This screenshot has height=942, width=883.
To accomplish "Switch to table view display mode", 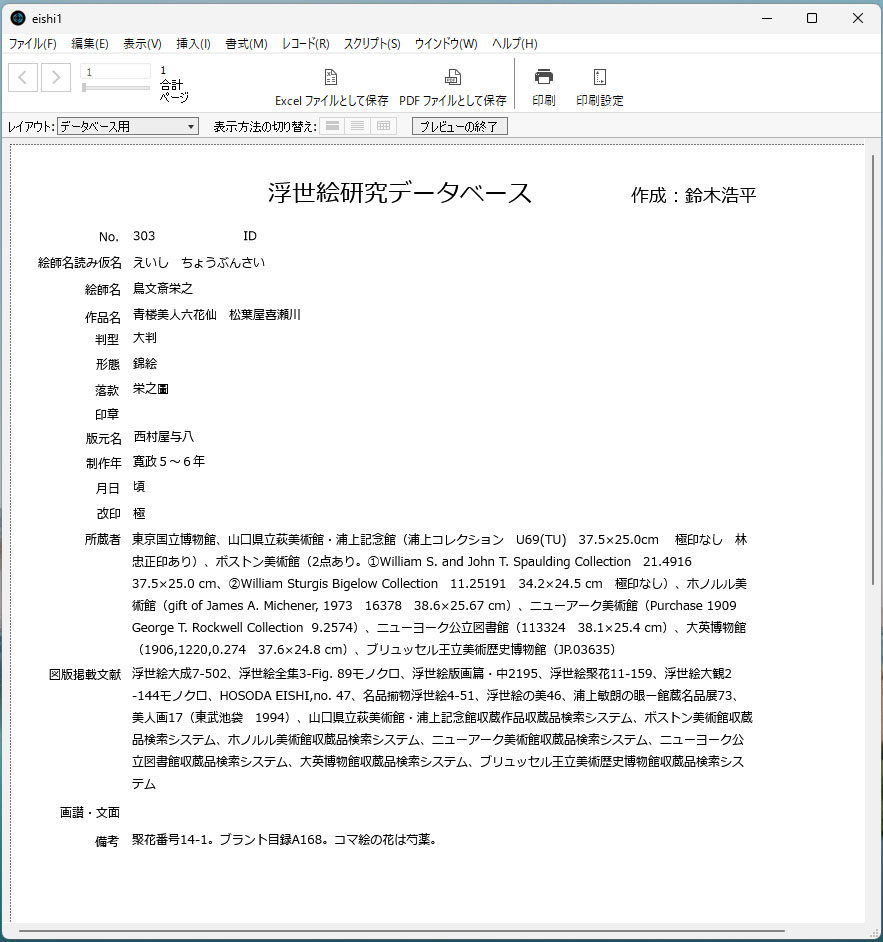I will click(x=383, y=126).
